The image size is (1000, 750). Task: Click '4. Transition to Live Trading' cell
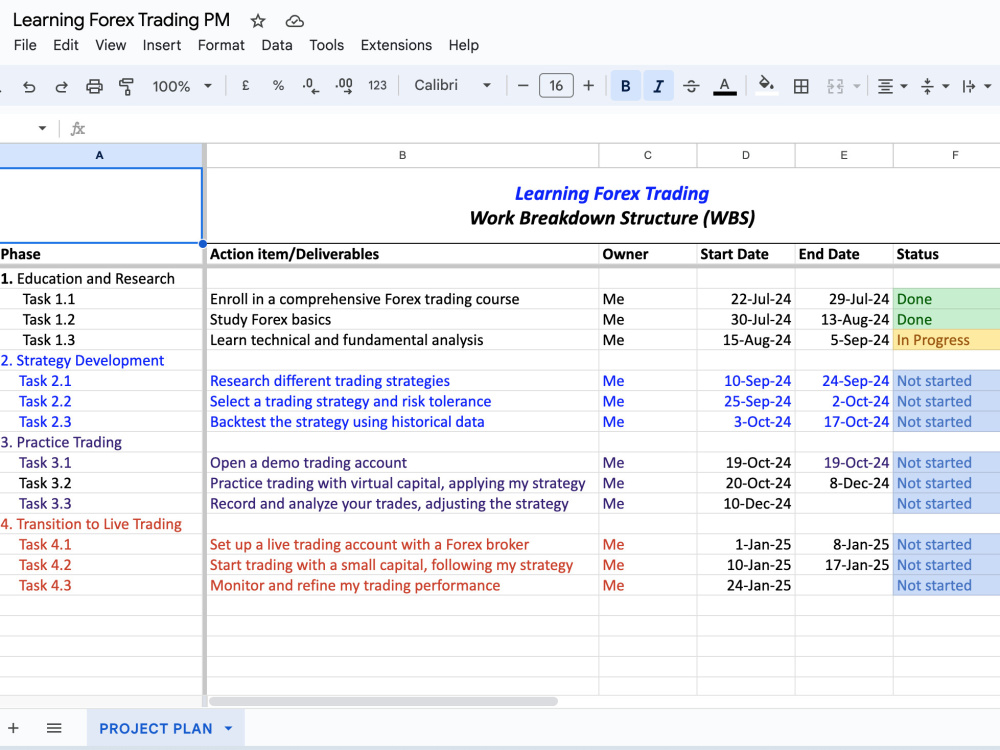point(101,524)
